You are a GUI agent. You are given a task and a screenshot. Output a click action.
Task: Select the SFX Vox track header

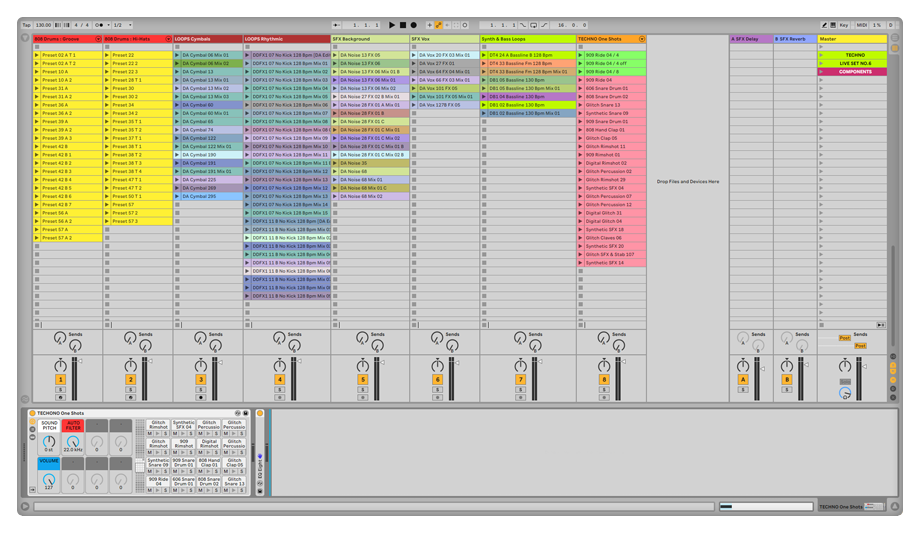(x=444, y=39)
